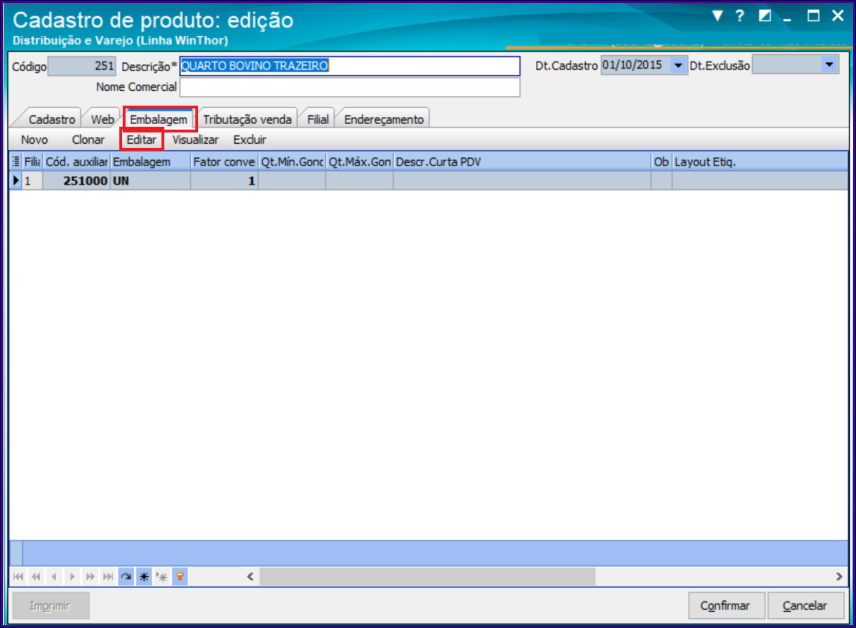Click the Código field showing 251
This screenshot has height=628, width=856.
[82, 66]
